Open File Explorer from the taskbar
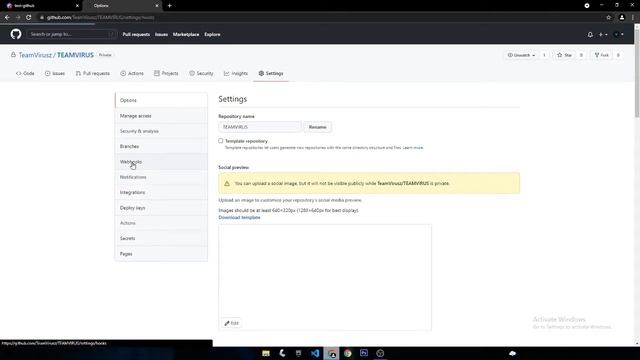This screenshot has height=360, width=640. [x=266, y=353]
